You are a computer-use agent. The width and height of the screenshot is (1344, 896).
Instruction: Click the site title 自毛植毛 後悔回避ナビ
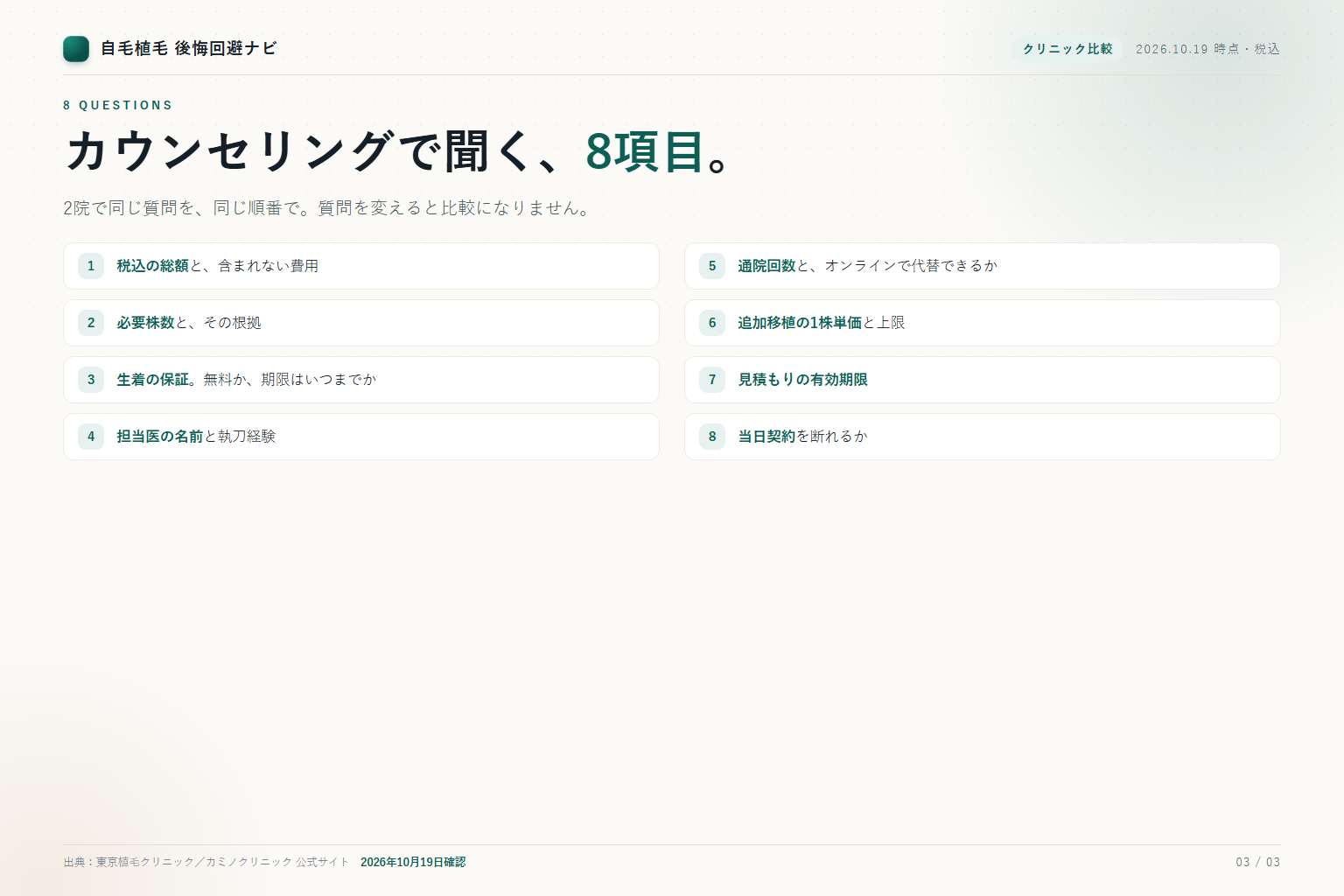click(188, 49)
